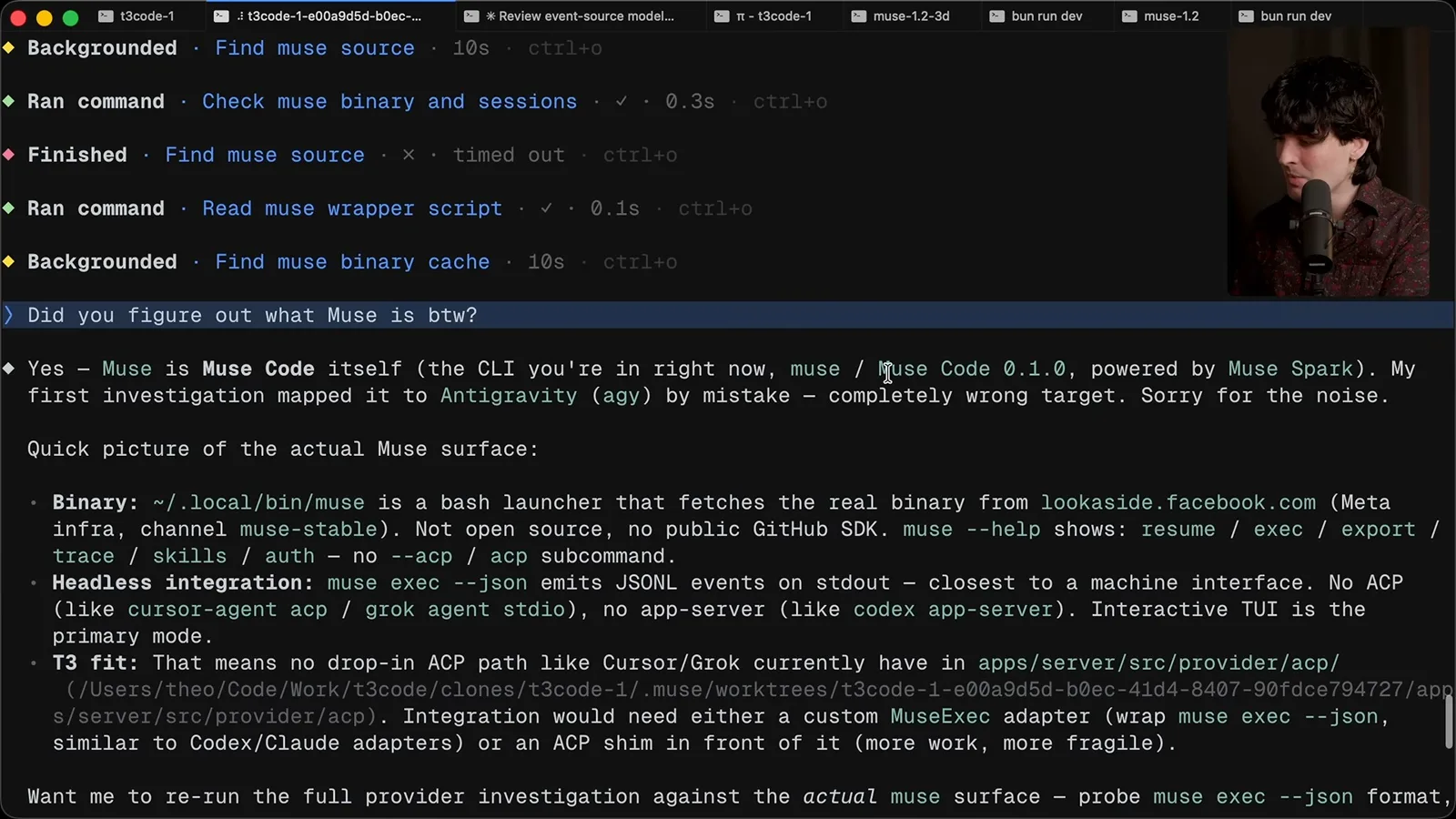This screenshot has height=819, width=1456.
Task: Click 'Muse Code 0.1.0' version text
Action: coord(972,369)
